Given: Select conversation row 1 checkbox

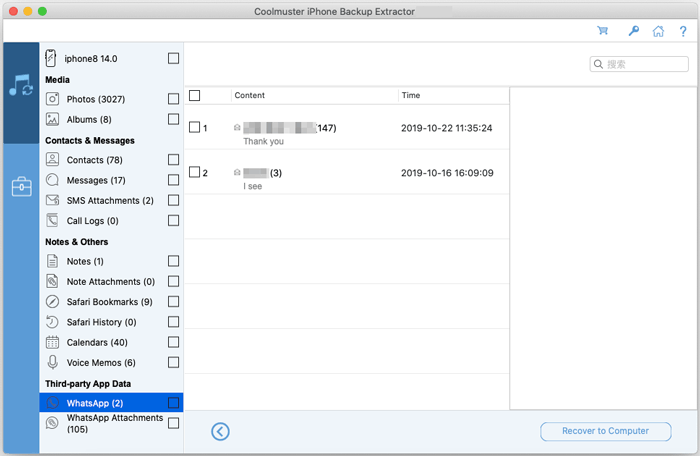Looking at the screenshot, I should (x=195, y=127).
